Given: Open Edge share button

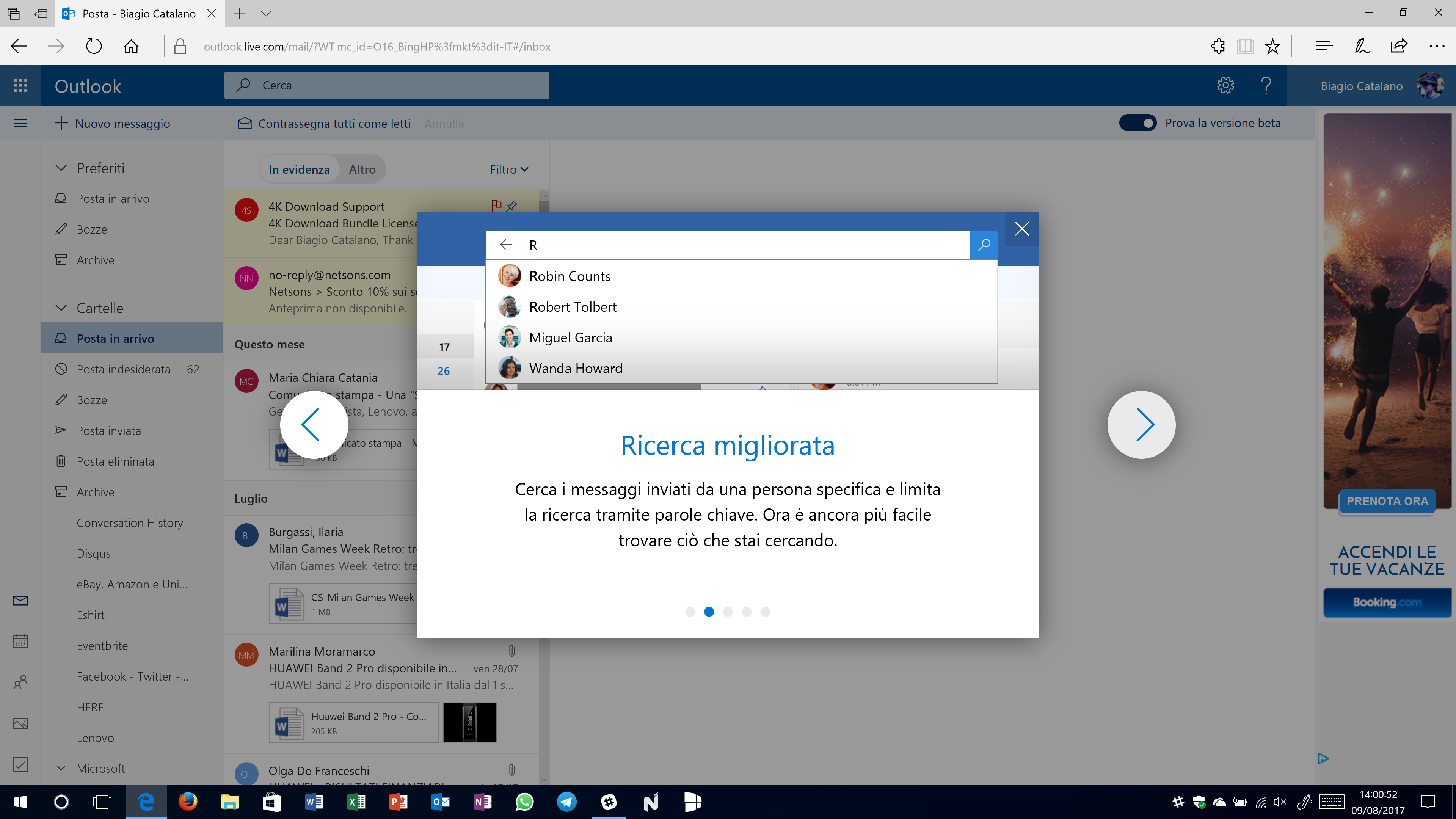Looking at the screenshot, I should (1399, 46).
